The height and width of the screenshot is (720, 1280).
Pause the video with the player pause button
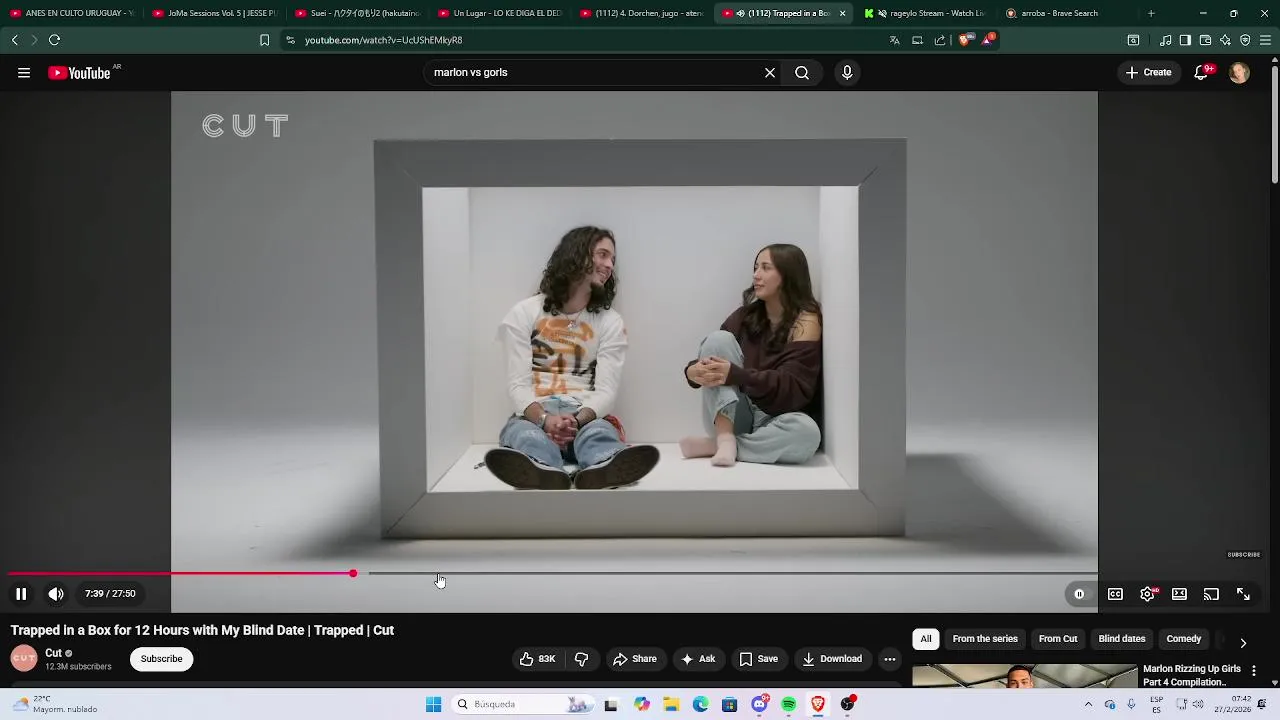point(21,594)
